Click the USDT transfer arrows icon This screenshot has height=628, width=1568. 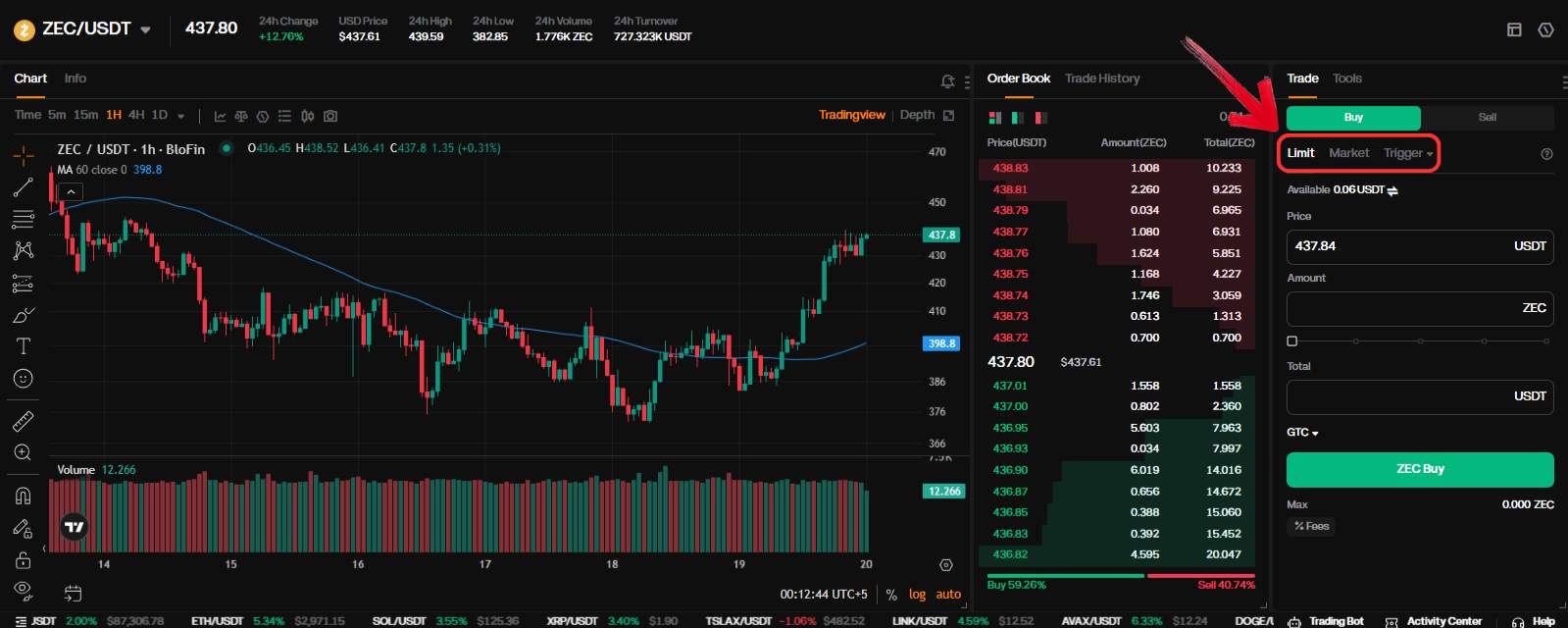tap(1392, 190)
